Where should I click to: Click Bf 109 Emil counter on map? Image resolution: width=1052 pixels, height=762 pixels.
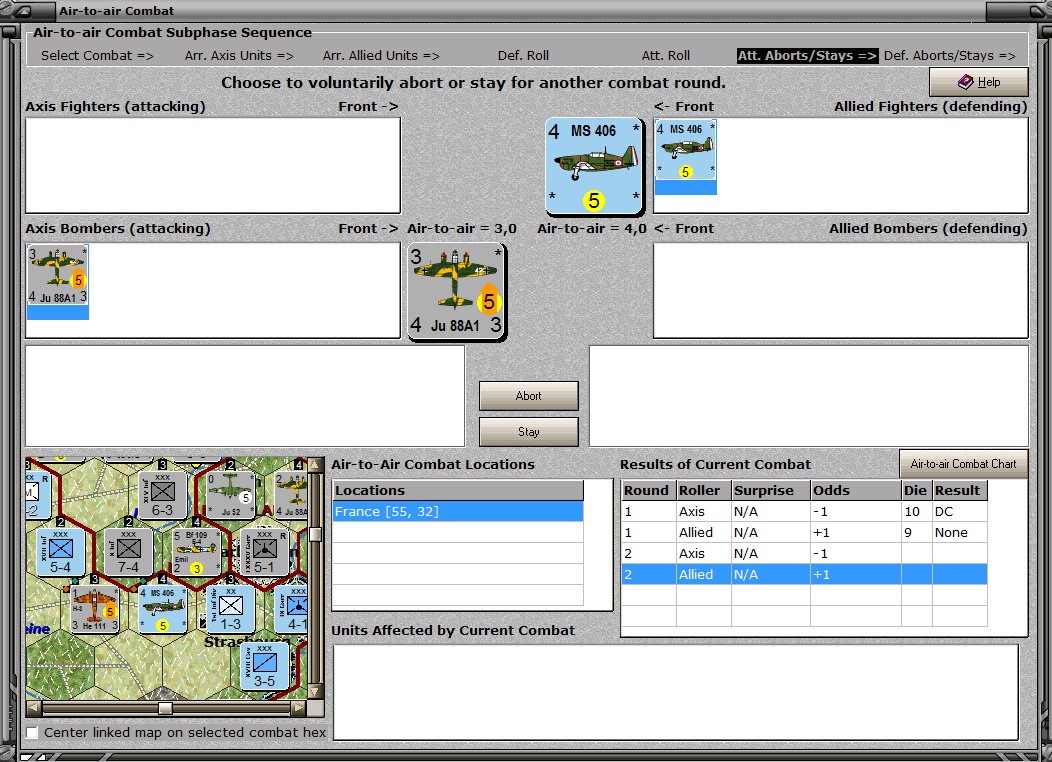[x=196, y=552]
